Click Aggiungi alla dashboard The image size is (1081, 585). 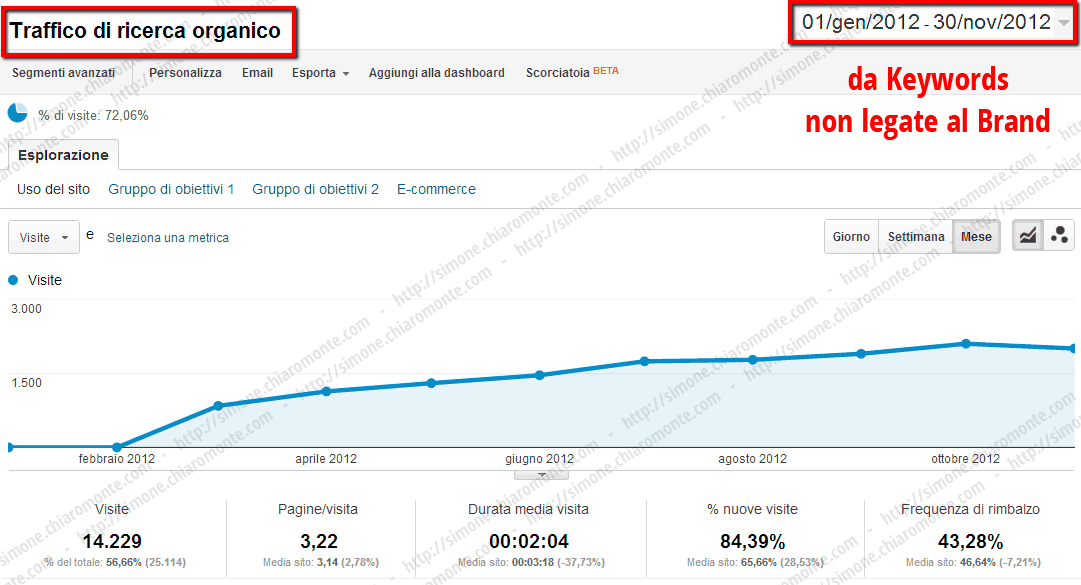[436, 72]
